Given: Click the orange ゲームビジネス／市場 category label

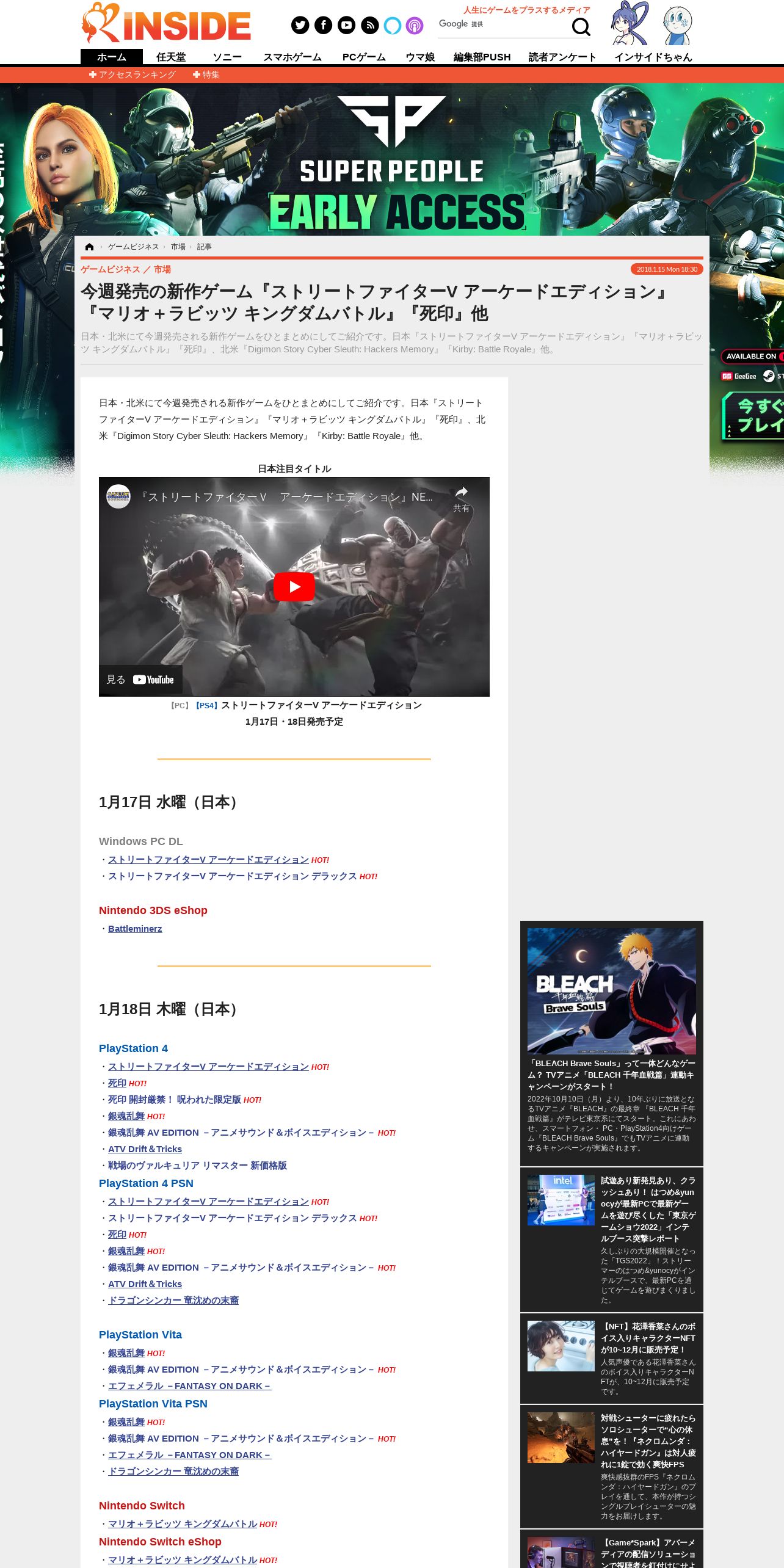Looking at the screenshot, I should [126, 269].
